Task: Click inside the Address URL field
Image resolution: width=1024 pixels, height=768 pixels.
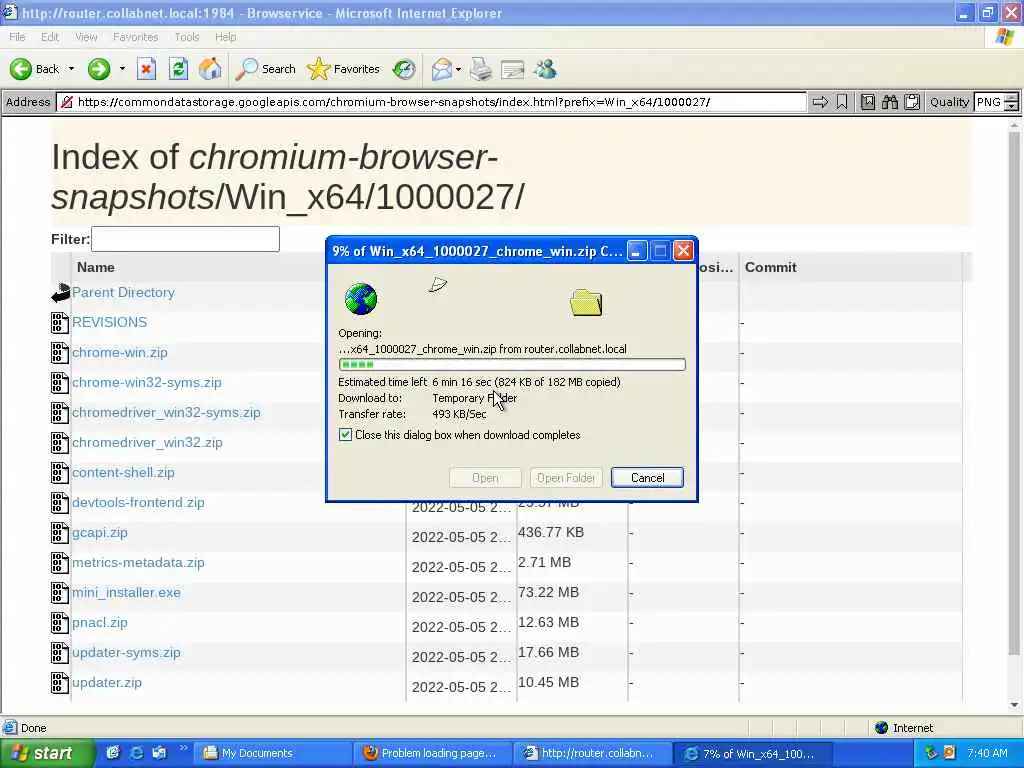Action: coord(431,102)
